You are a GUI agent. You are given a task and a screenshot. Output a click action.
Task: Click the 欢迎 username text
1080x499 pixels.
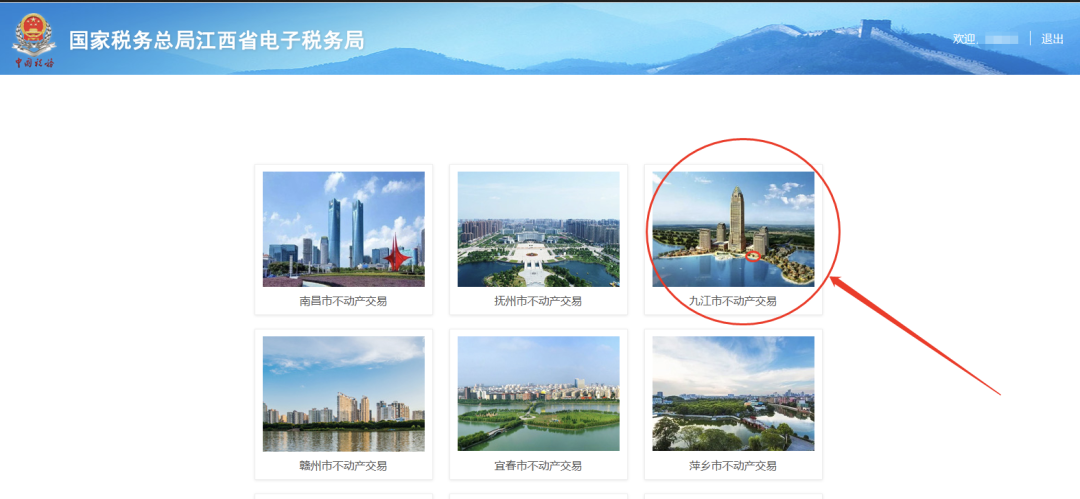click(x=986, y=39)
